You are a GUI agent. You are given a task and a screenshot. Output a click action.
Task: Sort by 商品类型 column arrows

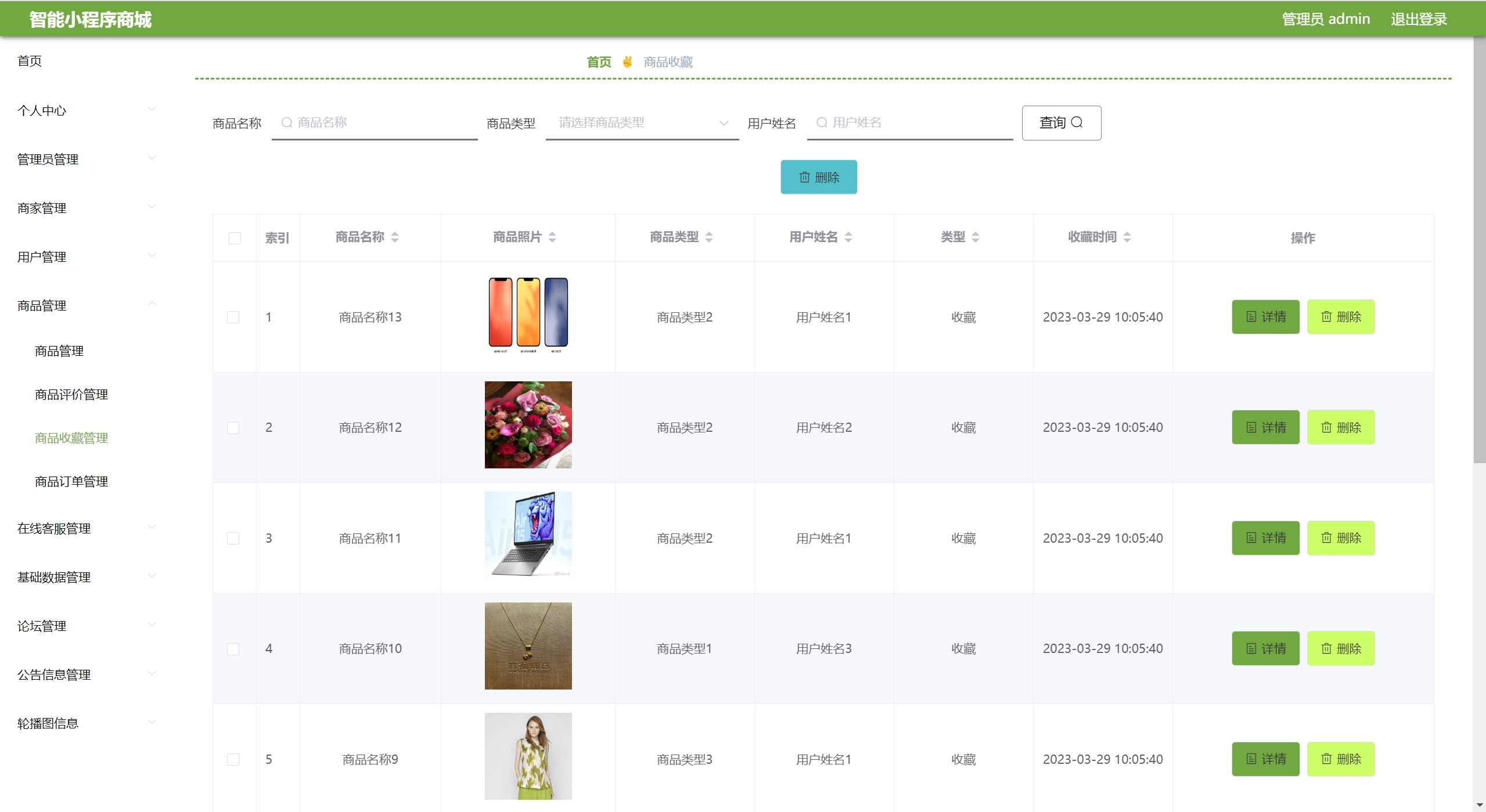[x=708, y=237]
